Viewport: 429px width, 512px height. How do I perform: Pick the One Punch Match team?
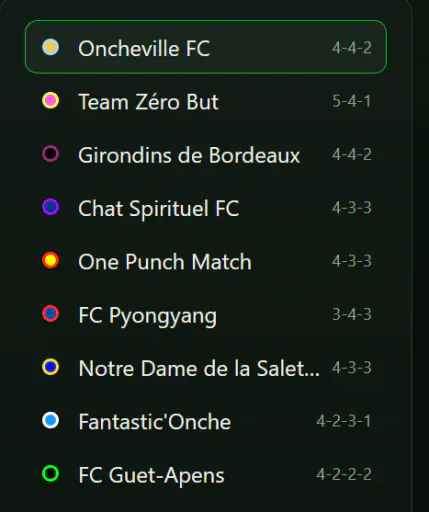point(206,260)
